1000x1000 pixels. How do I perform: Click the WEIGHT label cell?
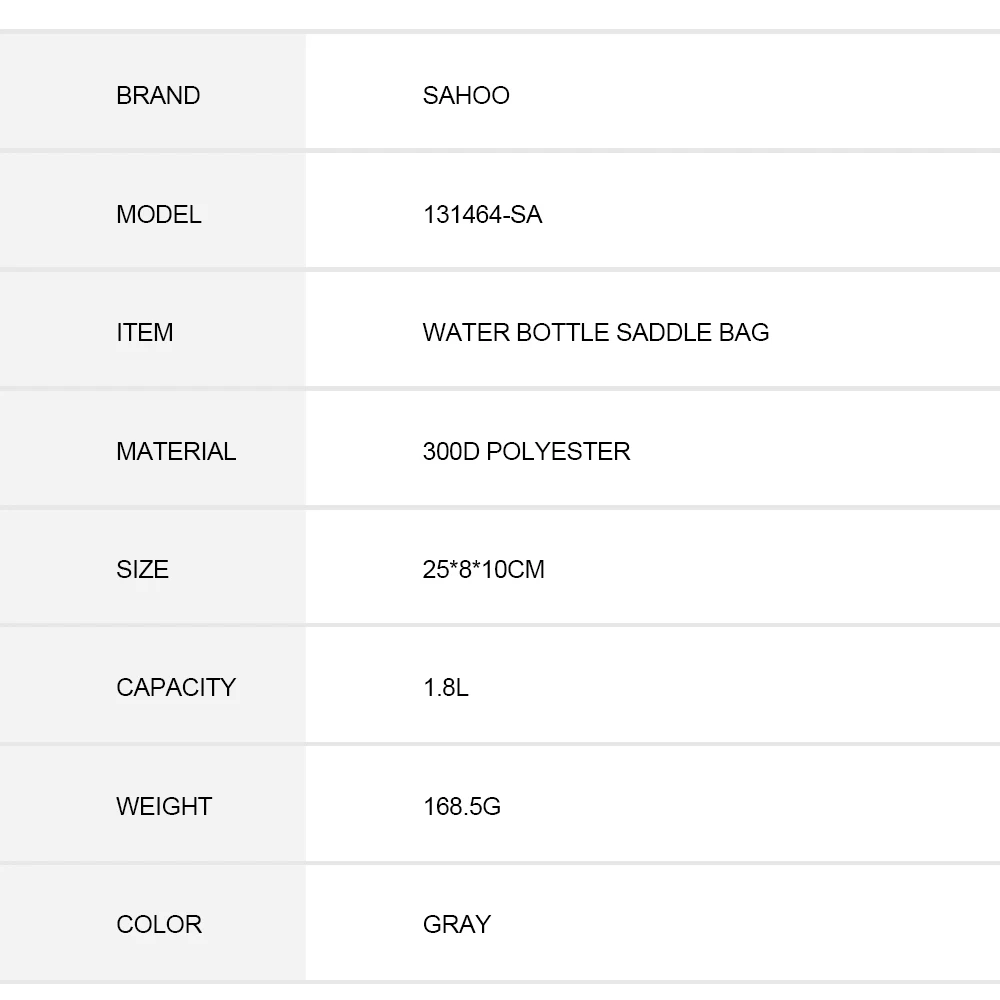pyautogui.click(x=164, y=806)
